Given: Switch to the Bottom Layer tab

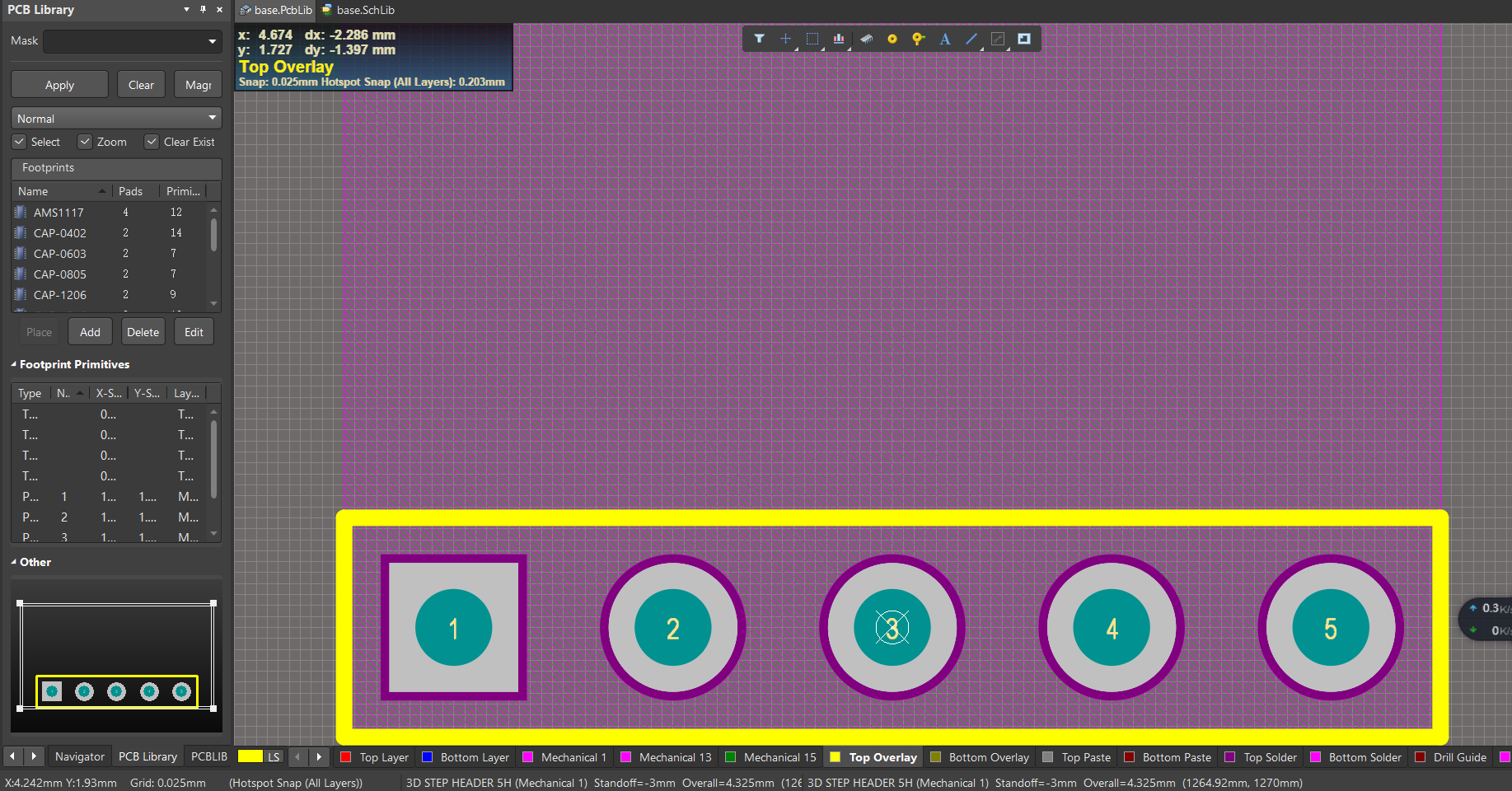Looking at the screenshot, I should pyautogui.click(x=466, y=757).
